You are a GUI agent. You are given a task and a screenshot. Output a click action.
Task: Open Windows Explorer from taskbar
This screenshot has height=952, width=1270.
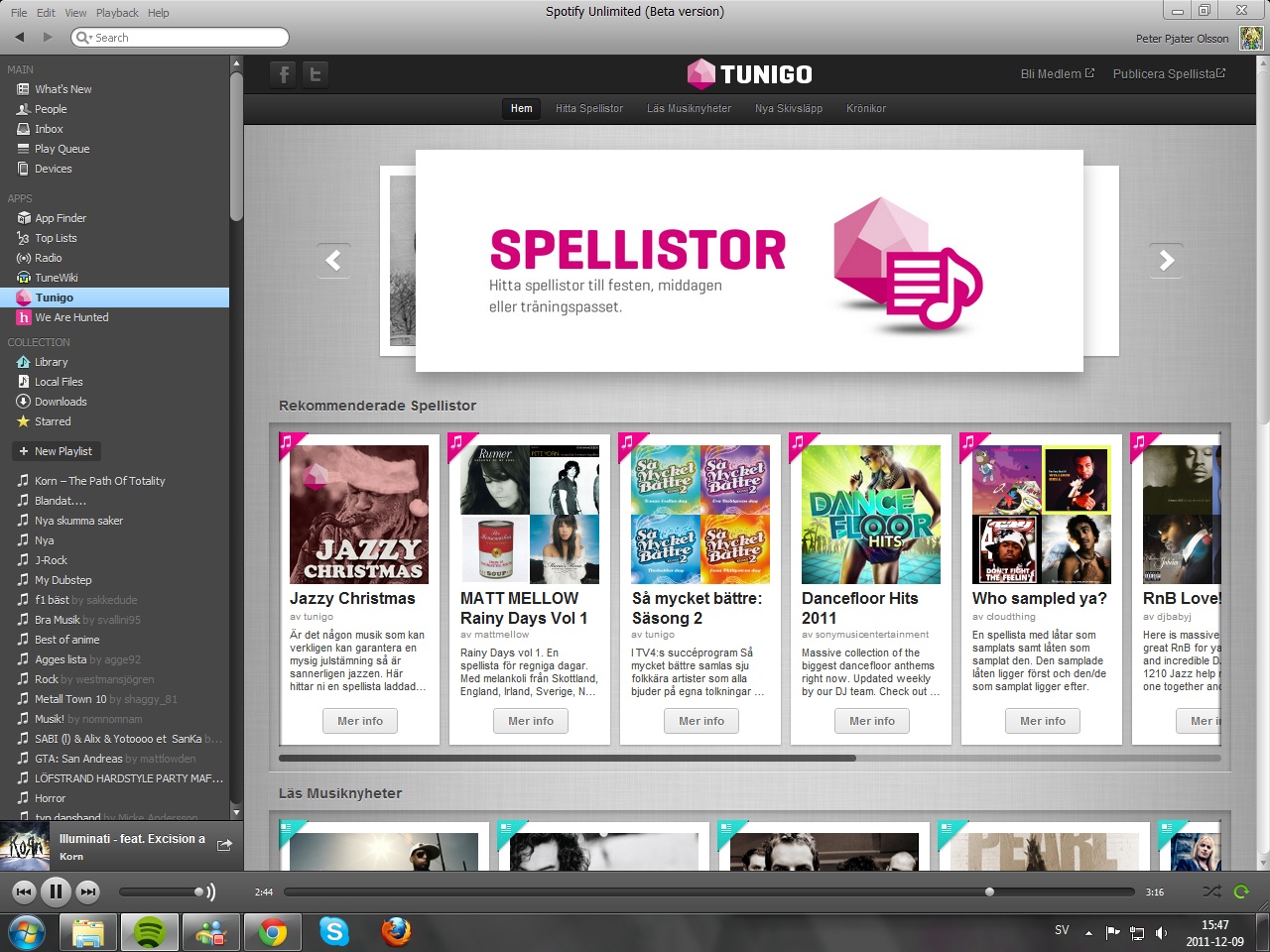pos(88,932)
